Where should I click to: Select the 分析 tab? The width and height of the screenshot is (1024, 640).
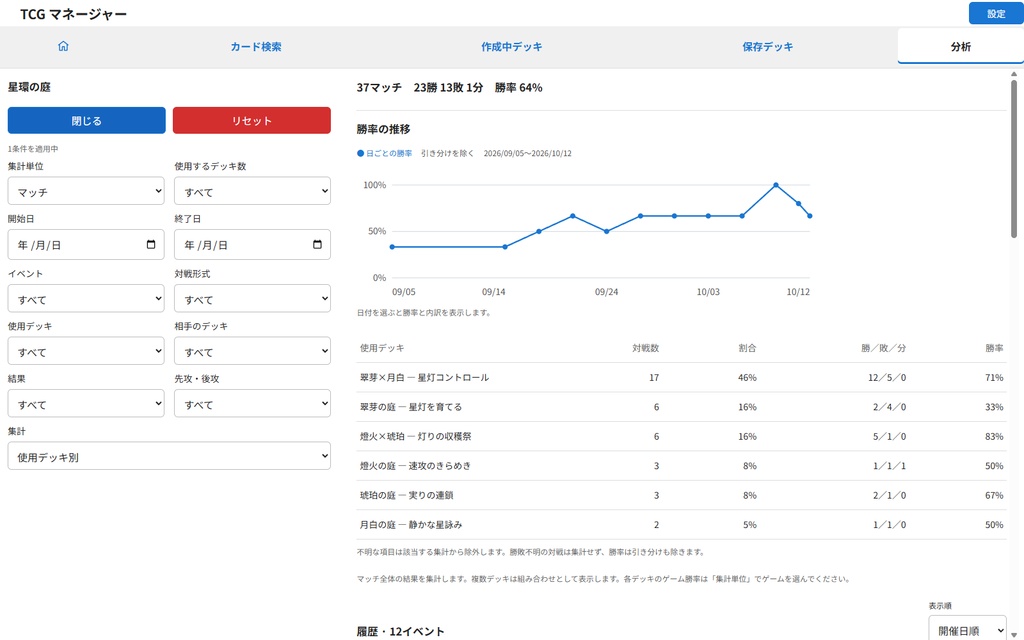click(961, 47)
